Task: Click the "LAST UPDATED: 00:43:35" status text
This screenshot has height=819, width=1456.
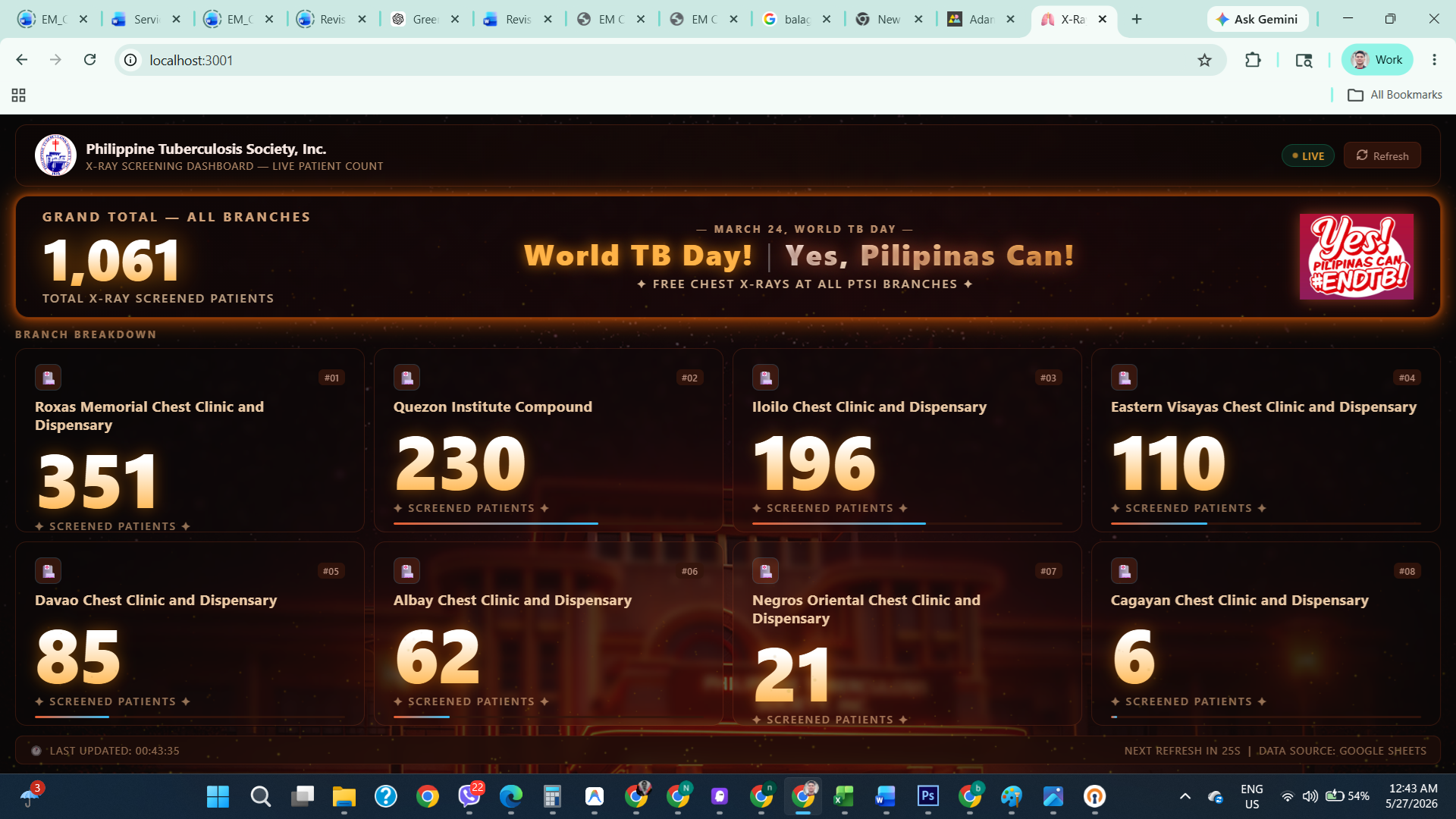Action: point(115,751)
